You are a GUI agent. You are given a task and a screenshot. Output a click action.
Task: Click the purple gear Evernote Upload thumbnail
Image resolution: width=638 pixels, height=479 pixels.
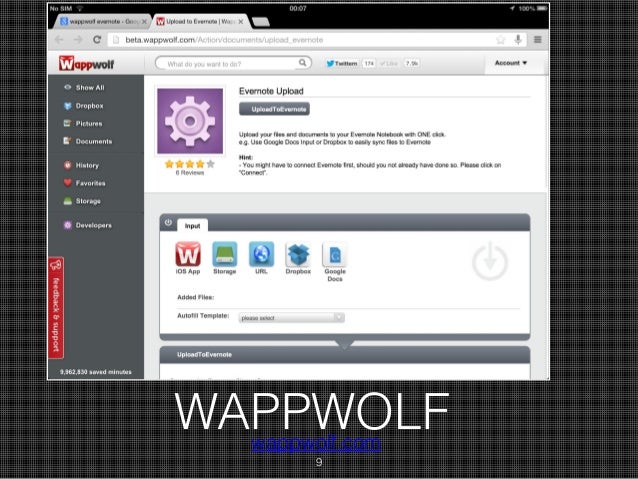(x=190, y=121)
